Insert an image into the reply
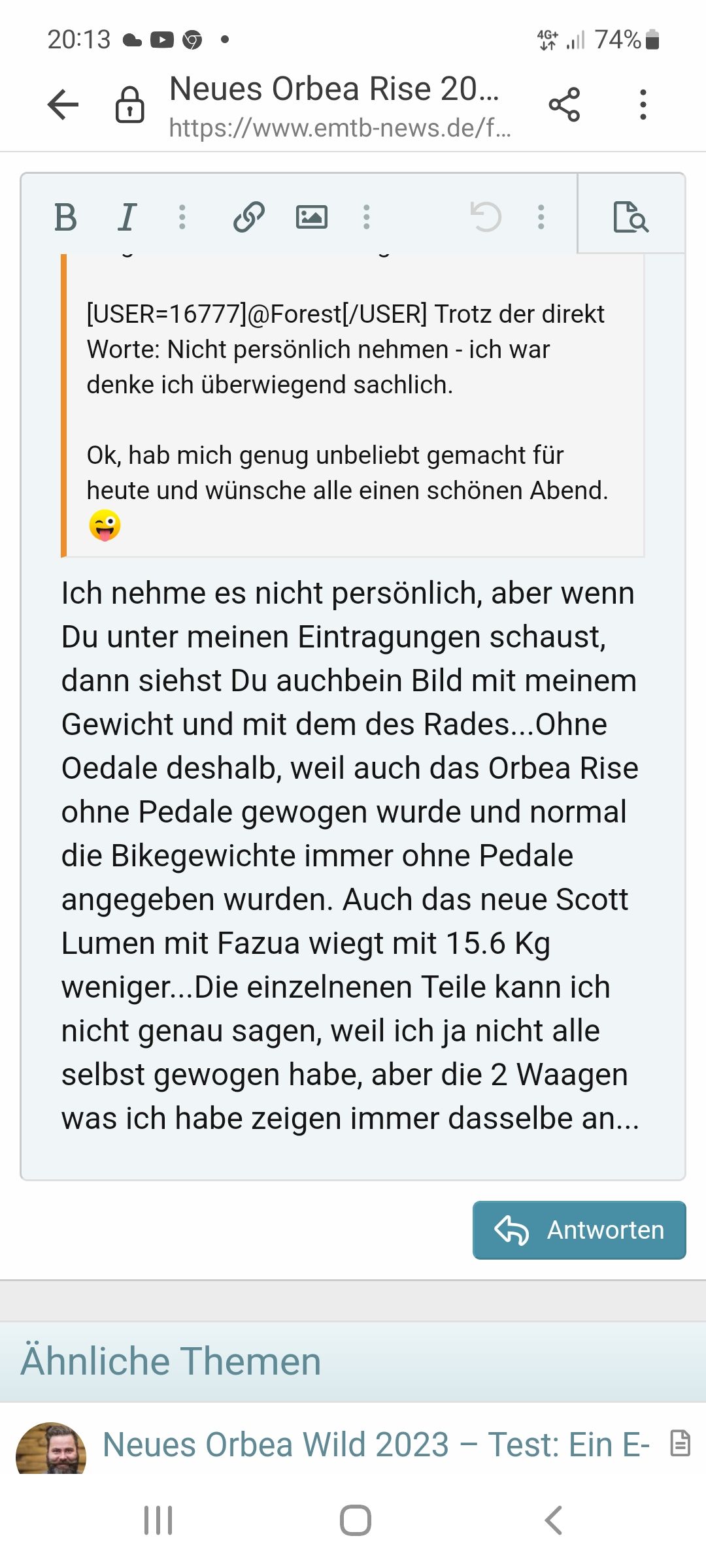 point(312,217)
